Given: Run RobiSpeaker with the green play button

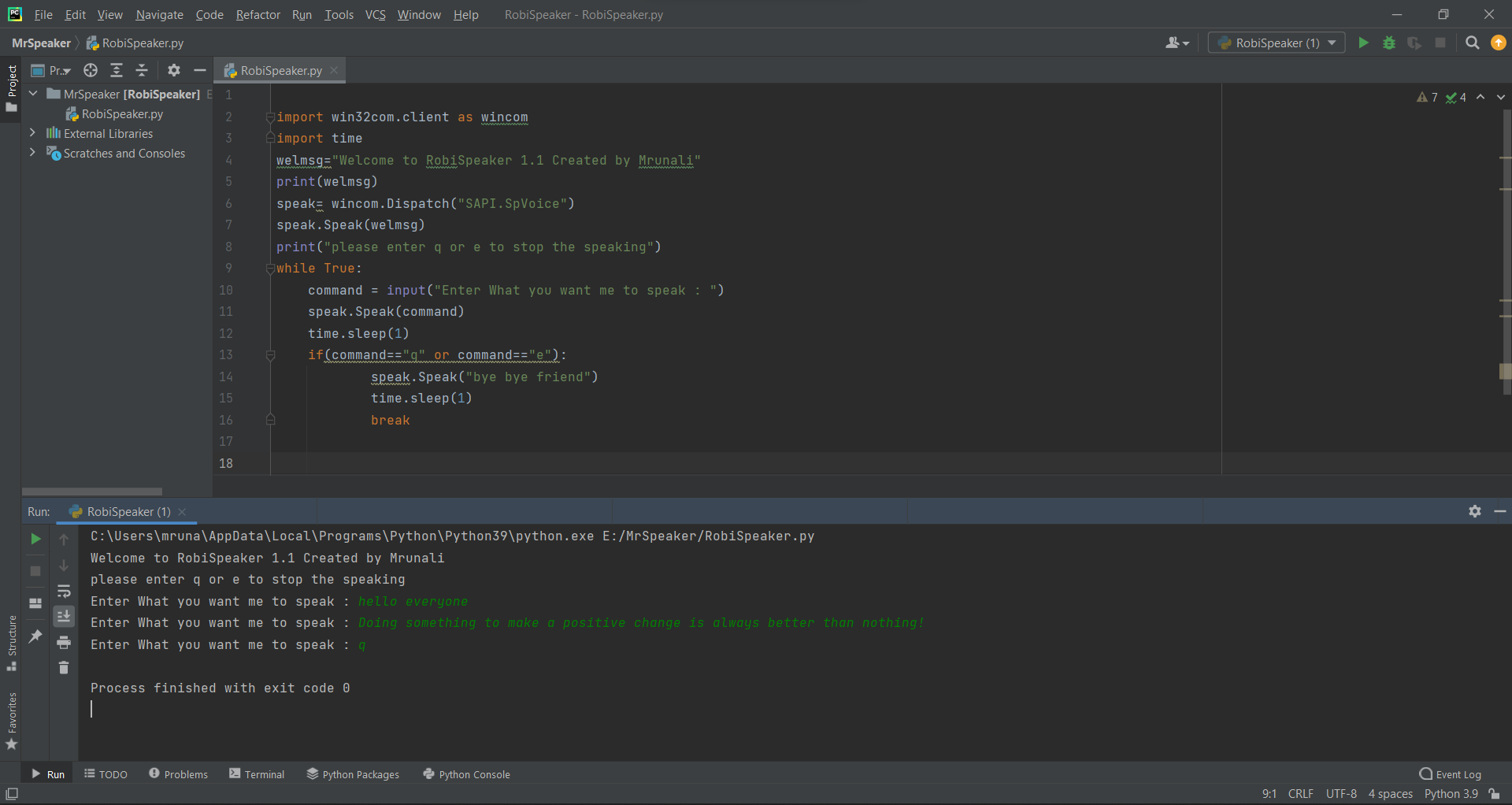Looking at the screenshot, I should [x=1363, y=43].
